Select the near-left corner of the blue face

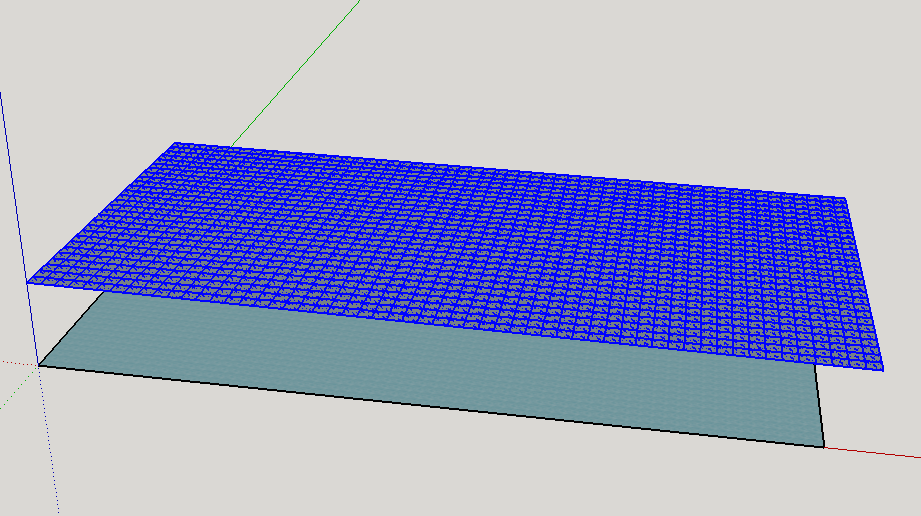(x=27, y=283)
